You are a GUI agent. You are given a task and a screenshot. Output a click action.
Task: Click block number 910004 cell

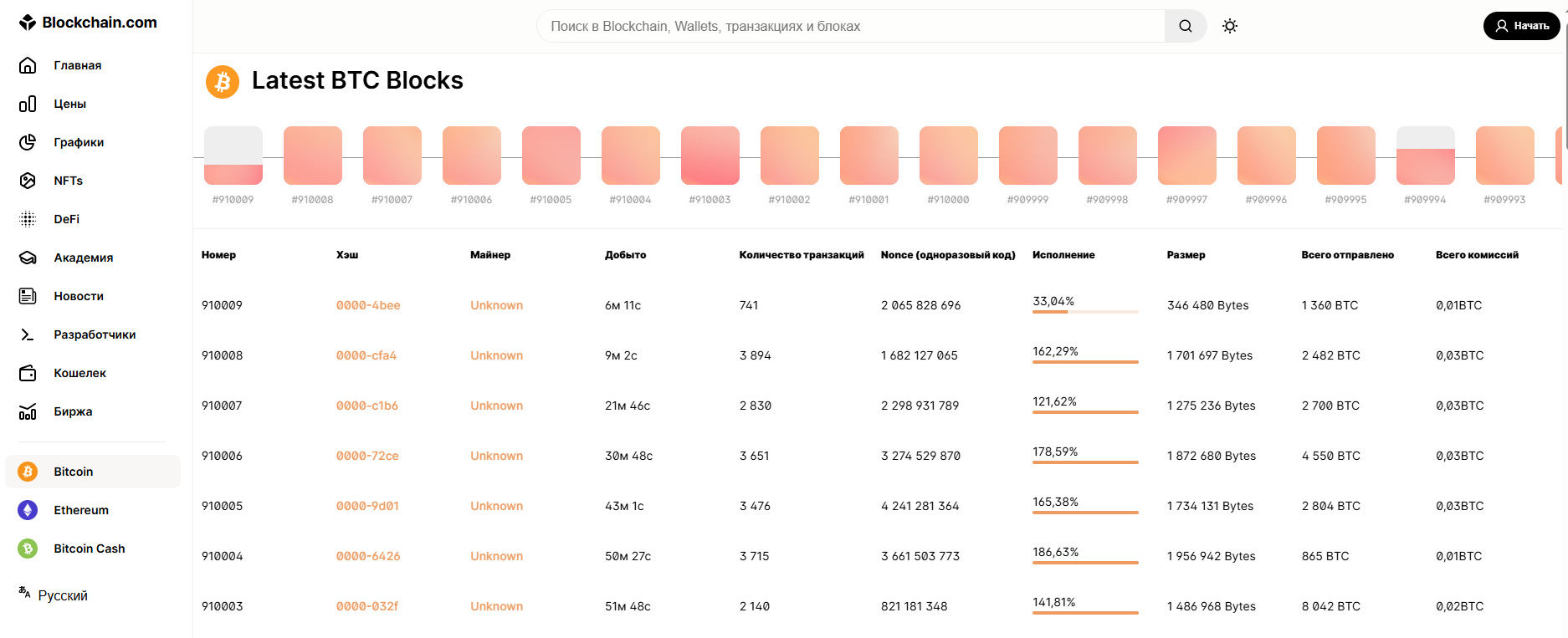pyautogui.click(x=223, y=556)
